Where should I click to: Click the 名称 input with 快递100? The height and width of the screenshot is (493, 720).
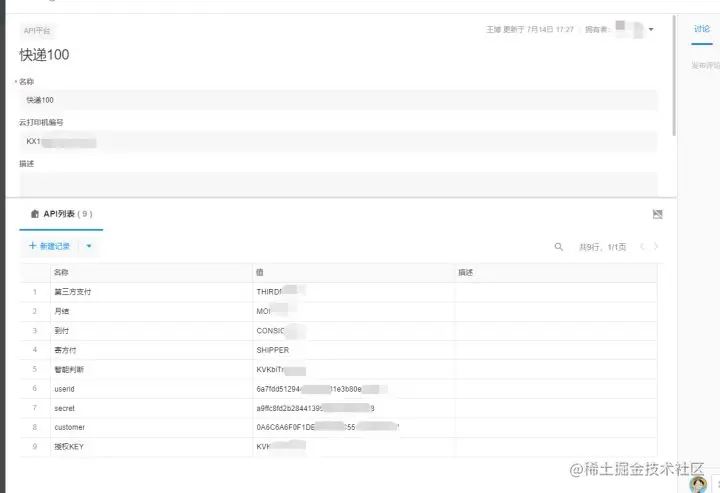point(338,100)
